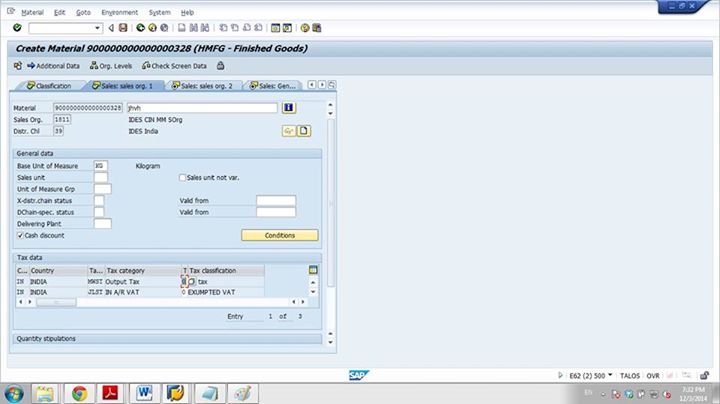Click the green Enter checkmark icon
Viewport: 720px width, 404px height.
[x=17, y=28]
